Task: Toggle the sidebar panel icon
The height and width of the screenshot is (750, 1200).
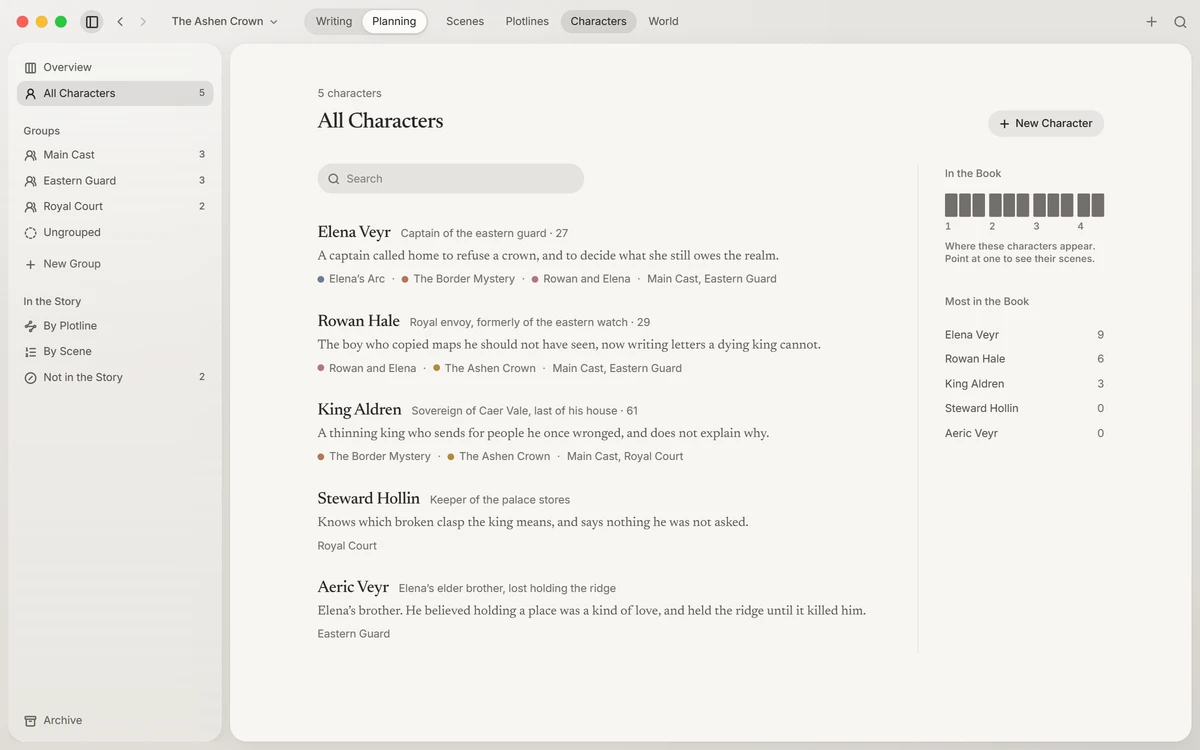Action: [x=92, y=21]
